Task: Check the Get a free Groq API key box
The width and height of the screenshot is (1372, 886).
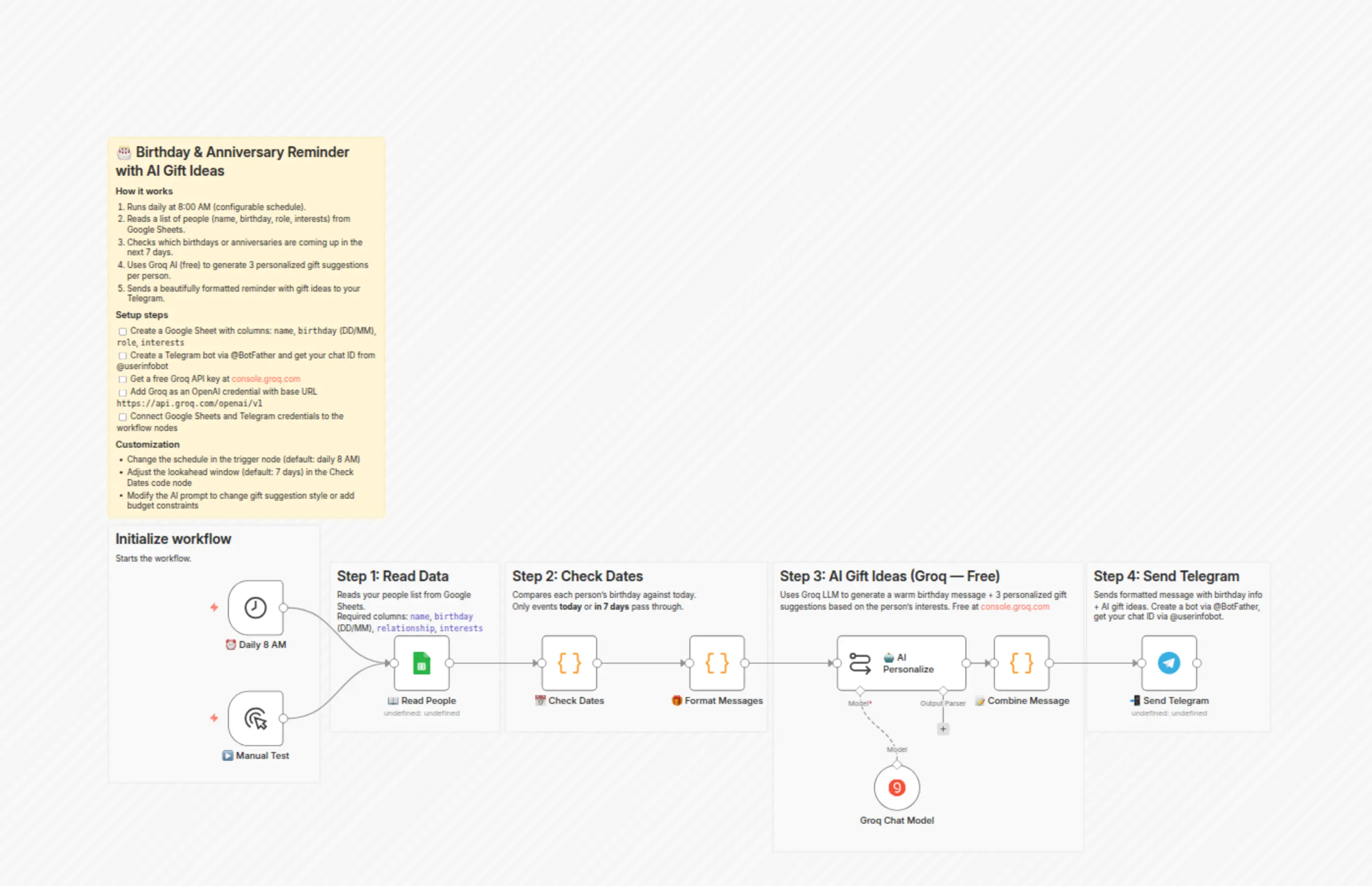Action: pos(123,380)
